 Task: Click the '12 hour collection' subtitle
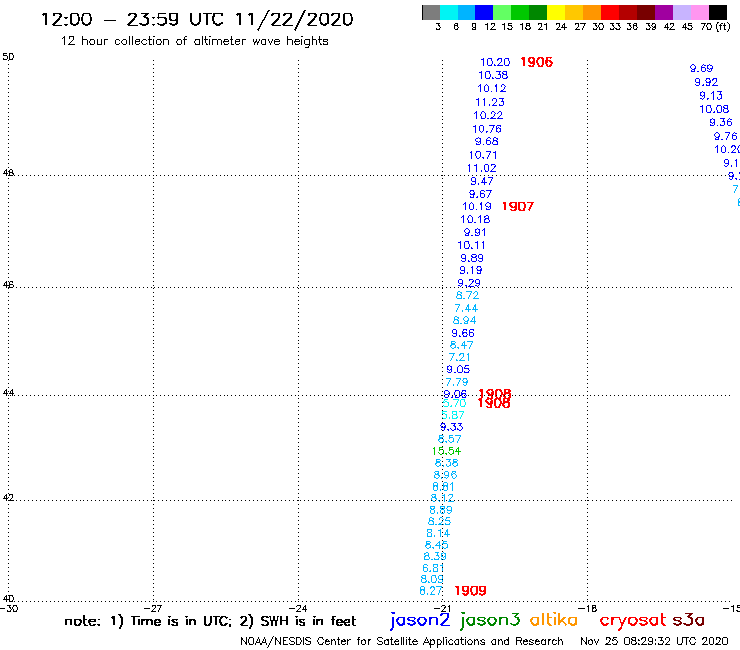pyautogui.click(x=194, y=41)
